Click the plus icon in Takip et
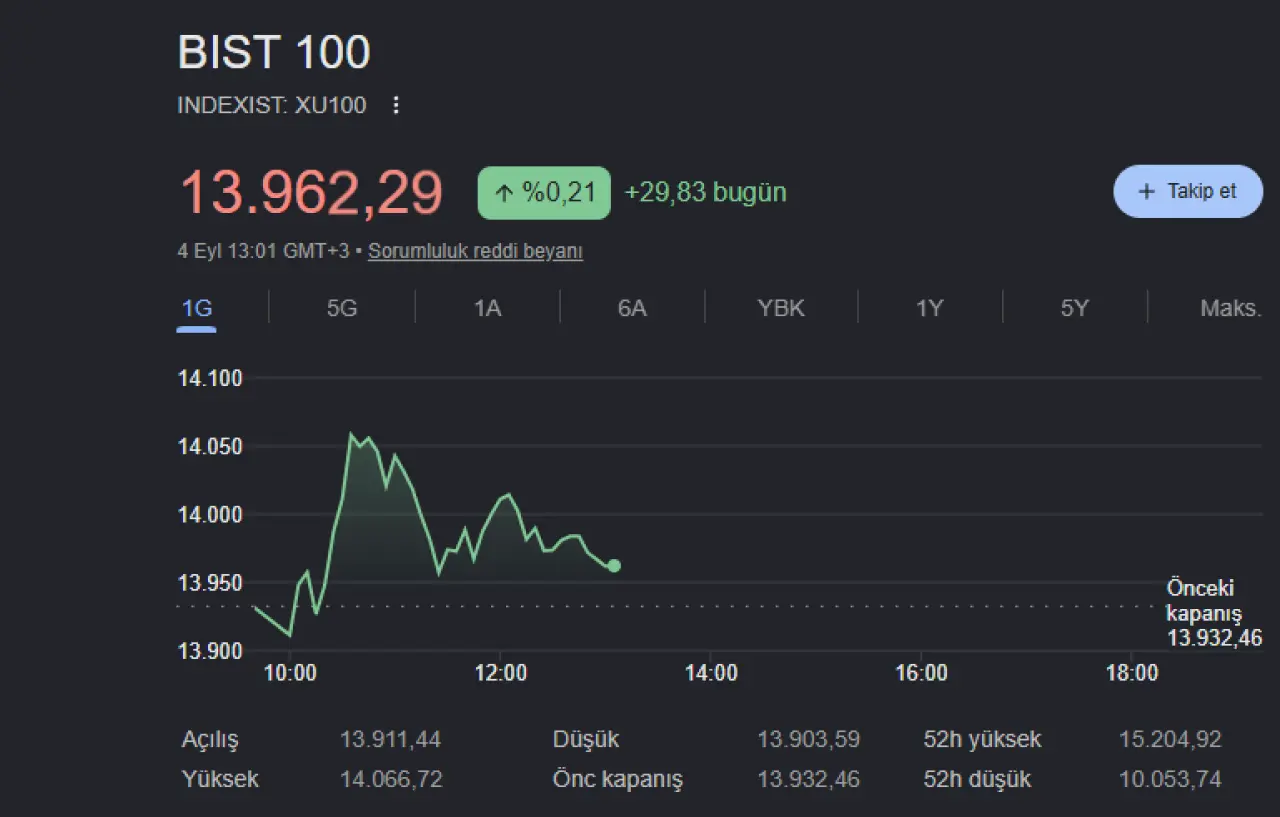1280x817 pixels. (x=1147, y=191)
